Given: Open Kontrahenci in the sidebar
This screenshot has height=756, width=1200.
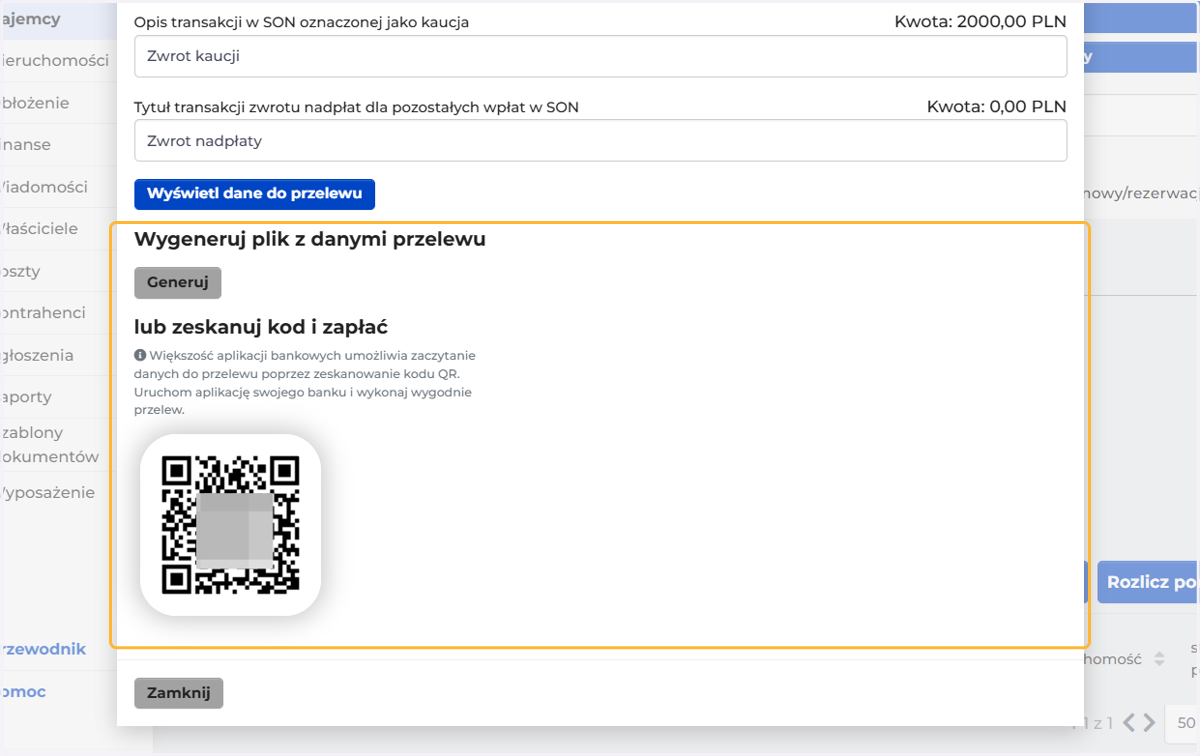Looking at the screenshot, I should tap(43, 313).
